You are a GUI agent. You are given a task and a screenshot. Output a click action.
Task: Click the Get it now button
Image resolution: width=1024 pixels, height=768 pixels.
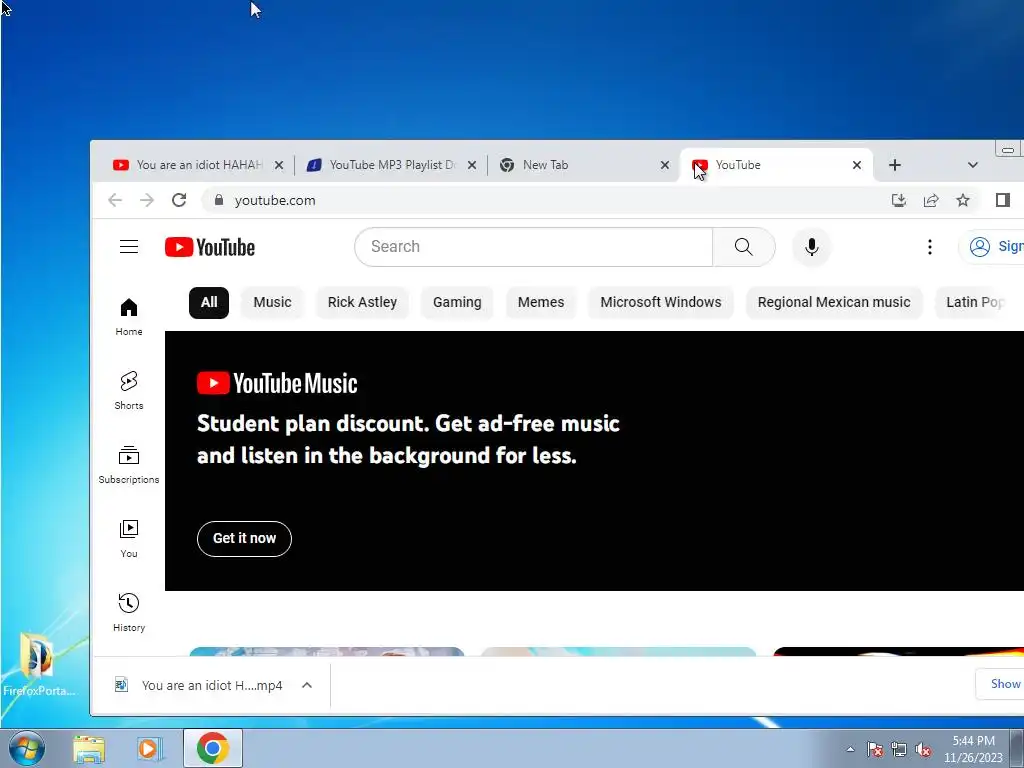(x=244, y=539)
